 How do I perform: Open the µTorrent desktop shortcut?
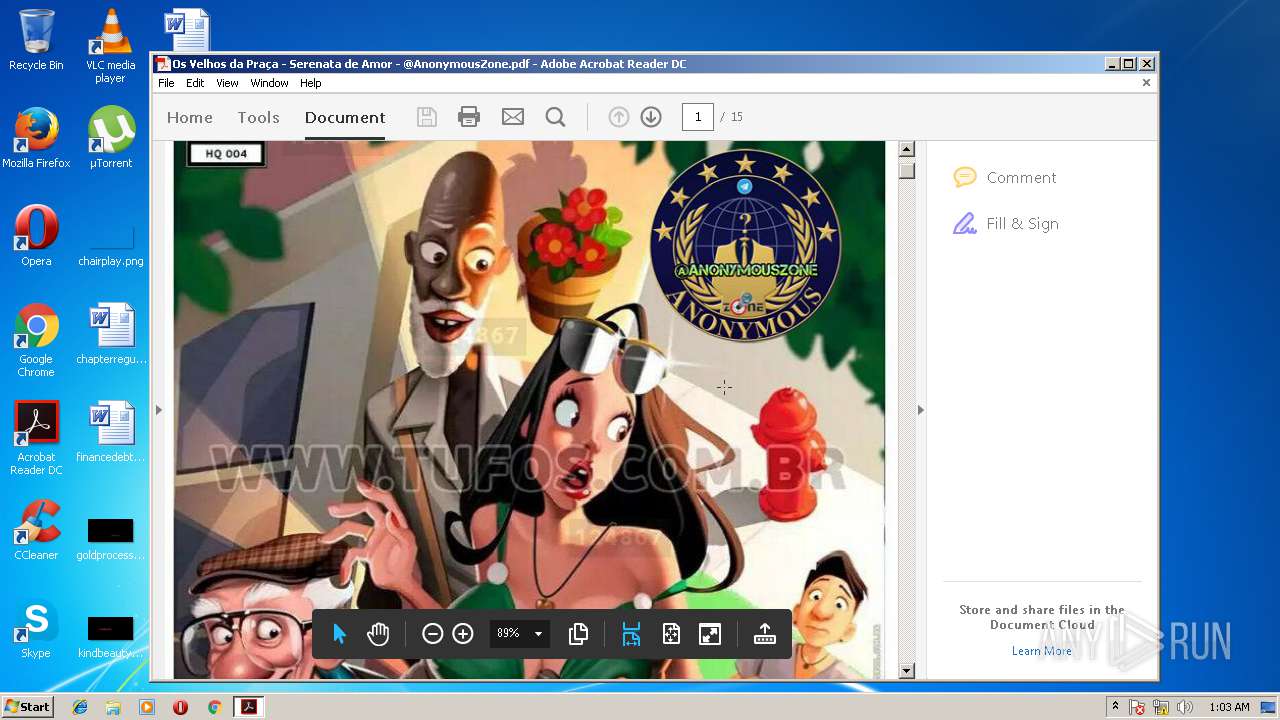pos(110,138)
